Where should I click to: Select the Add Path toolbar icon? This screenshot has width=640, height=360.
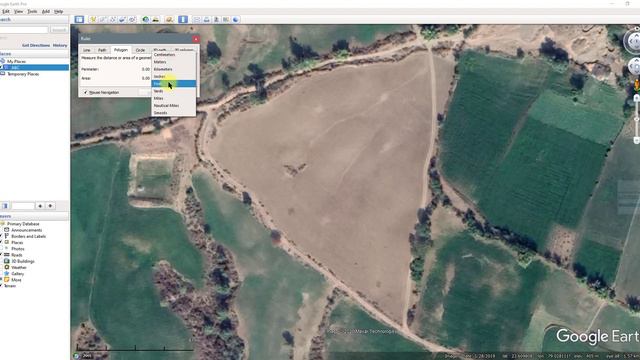click(113, 20)
